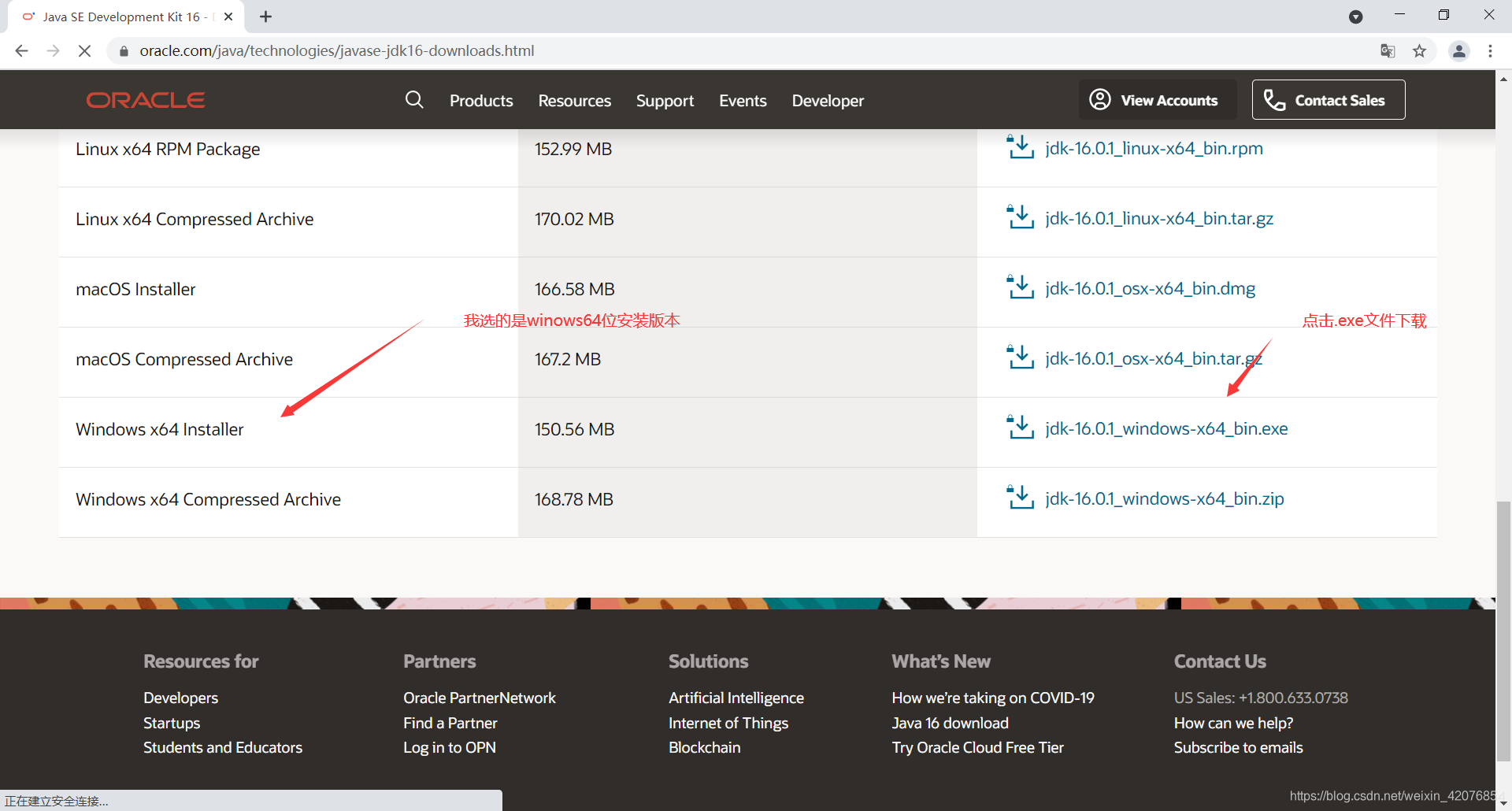Open Find a Partner link
Image resolution: width=1512 pixels, height=811 pixels.
pos(450,723)
